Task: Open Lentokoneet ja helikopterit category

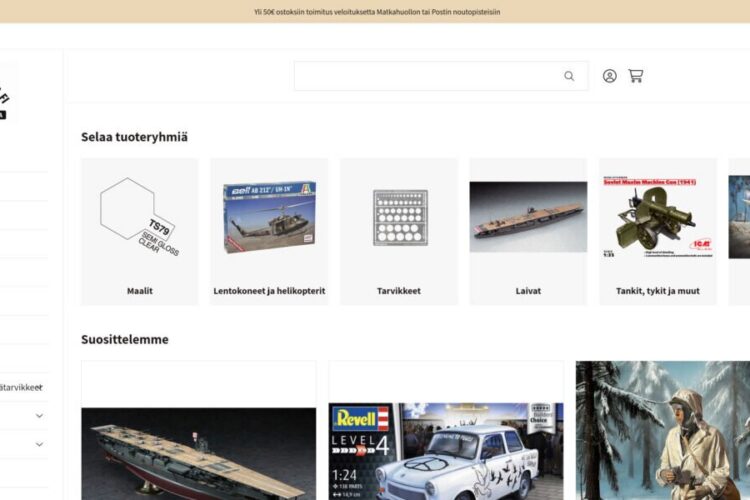Action: tap(269, 291)
